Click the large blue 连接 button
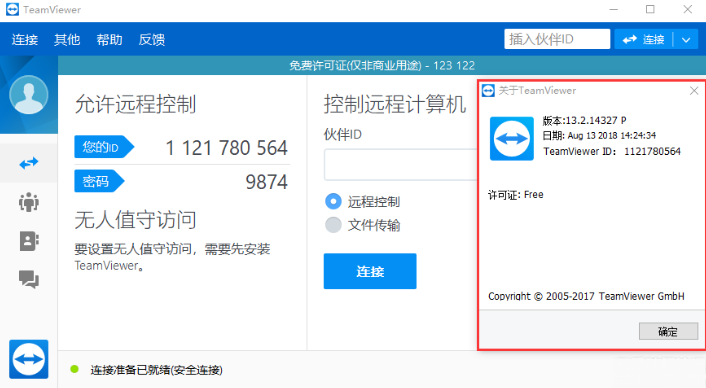The height and width of the screenshot is (388, 706). [370, 271]
